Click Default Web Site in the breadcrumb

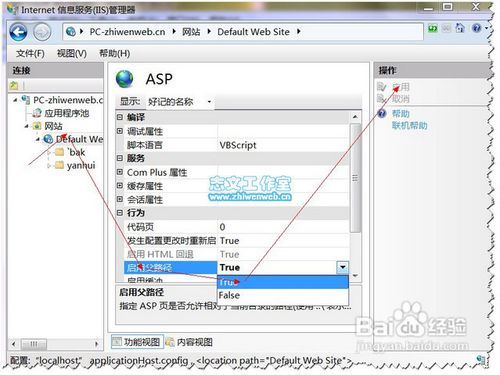(x=253, y=32)
